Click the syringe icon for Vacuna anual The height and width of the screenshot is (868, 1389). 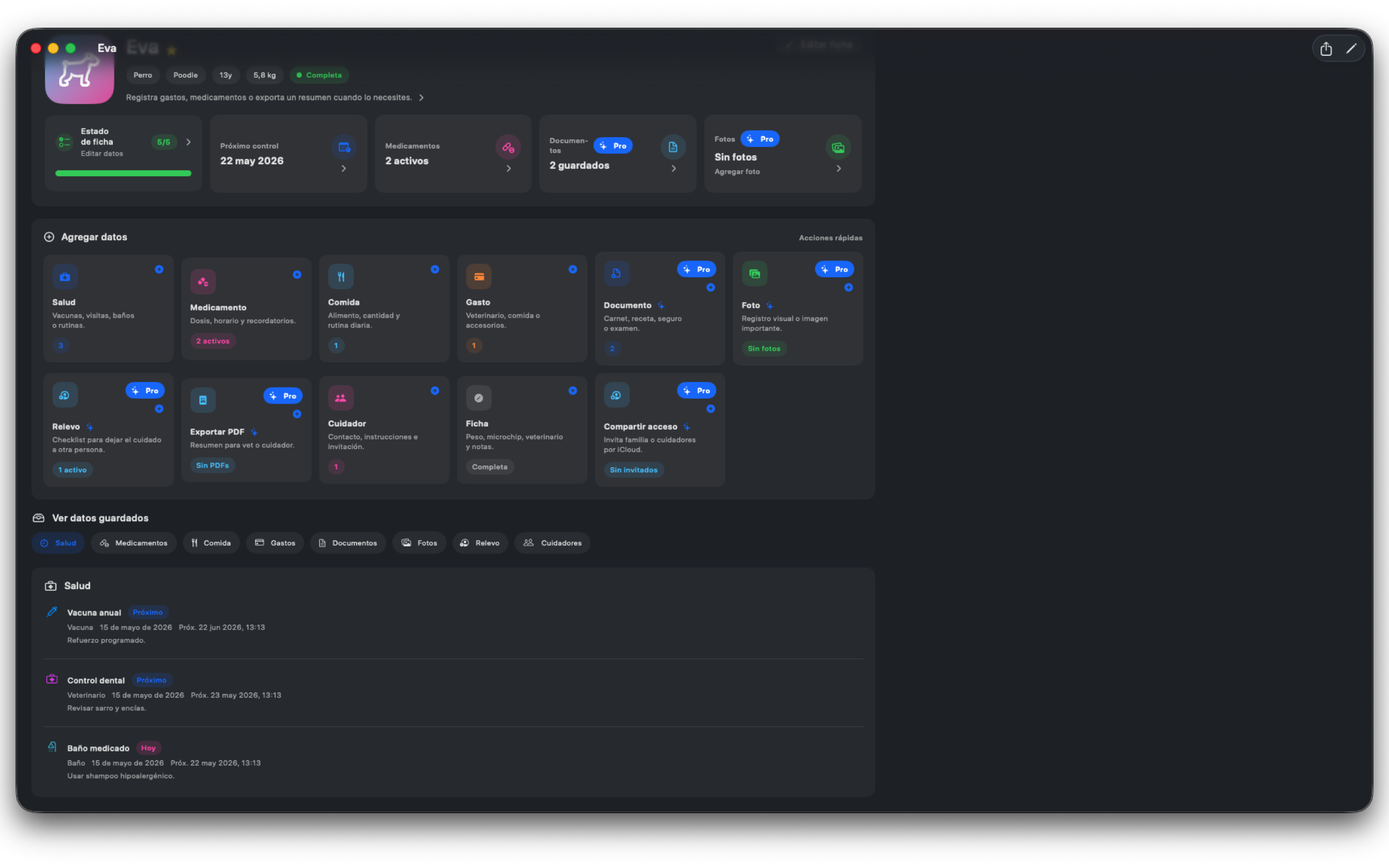pyautogui.click(x=52, y=612)
